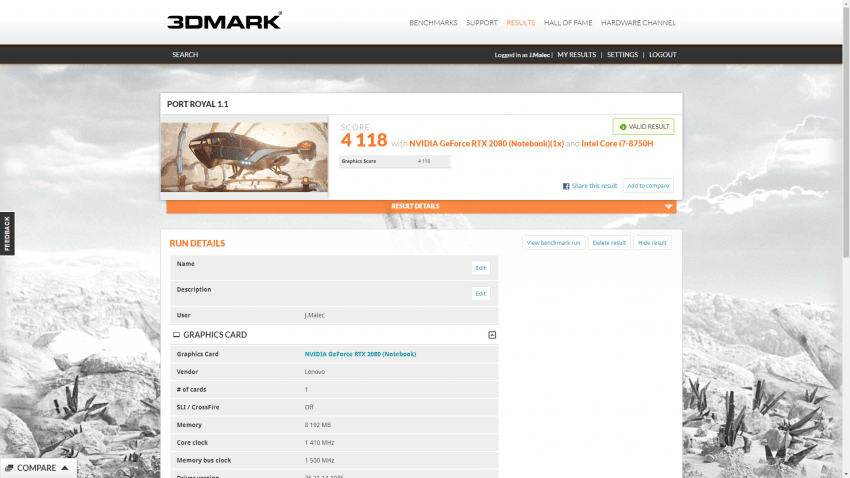Open the Feedback side tab
Screen dimensions: 850x478
click(7, 234)
